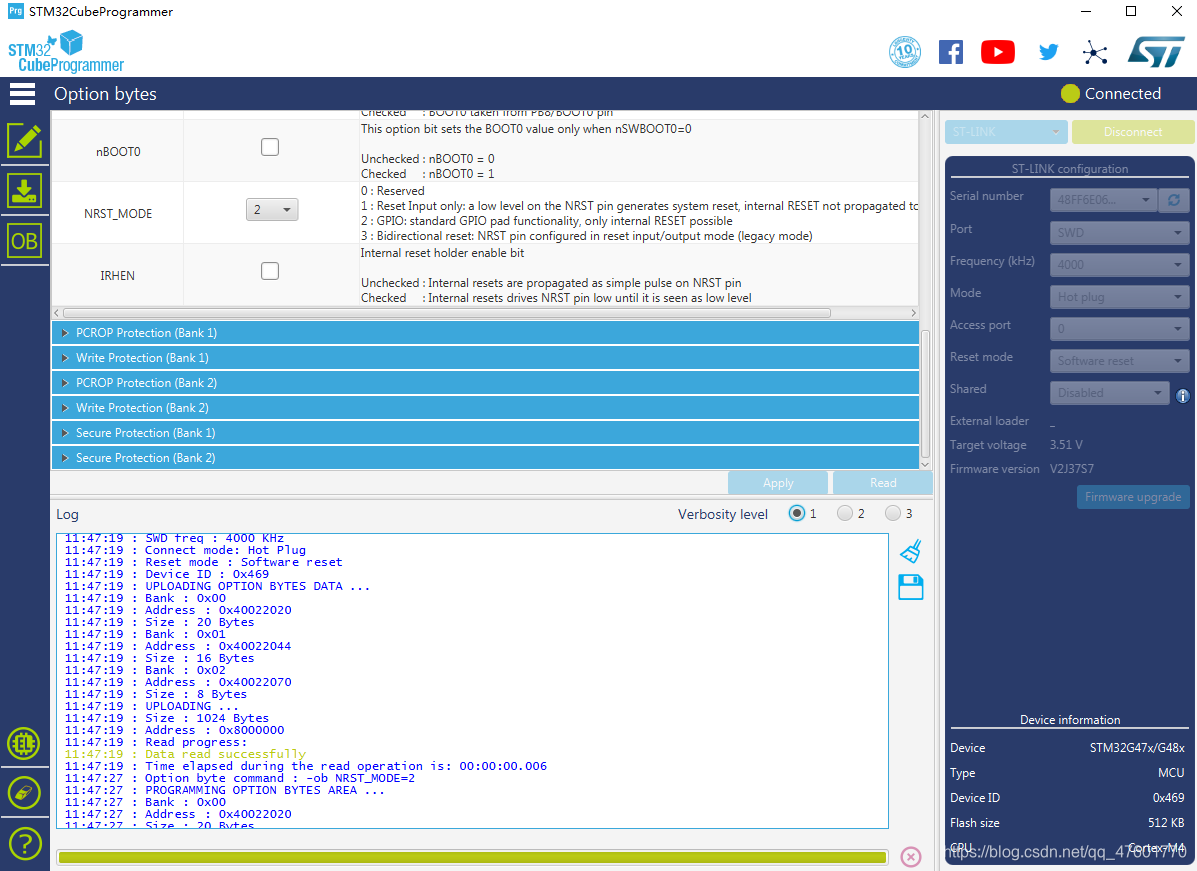
Task: Open the ST-LINK interface dropdown
Action: (x=1006, y=132)
